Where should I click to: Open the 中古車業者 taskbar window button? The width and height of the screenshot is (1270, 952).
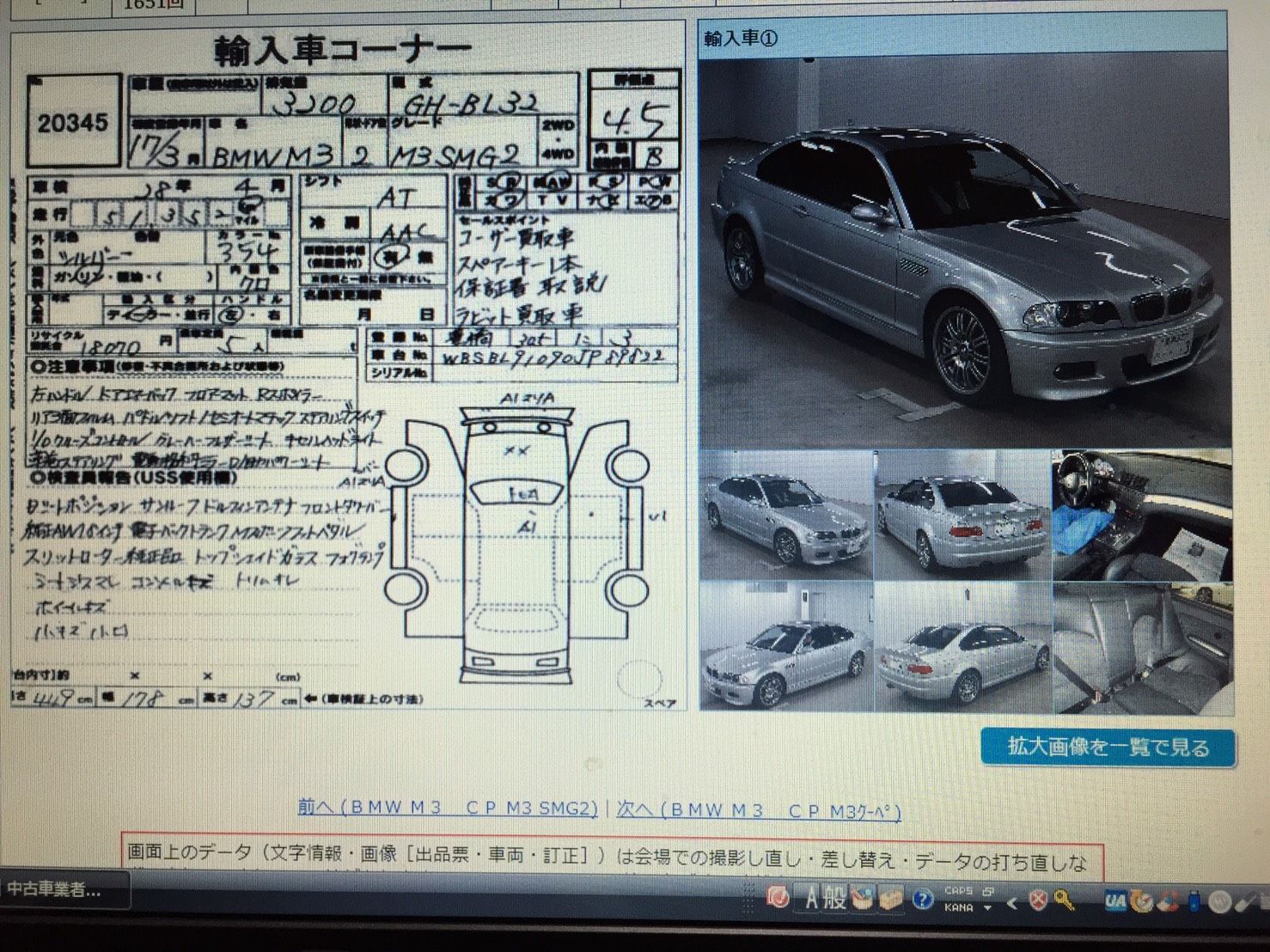pyautogui.click(x=65, y=889)
